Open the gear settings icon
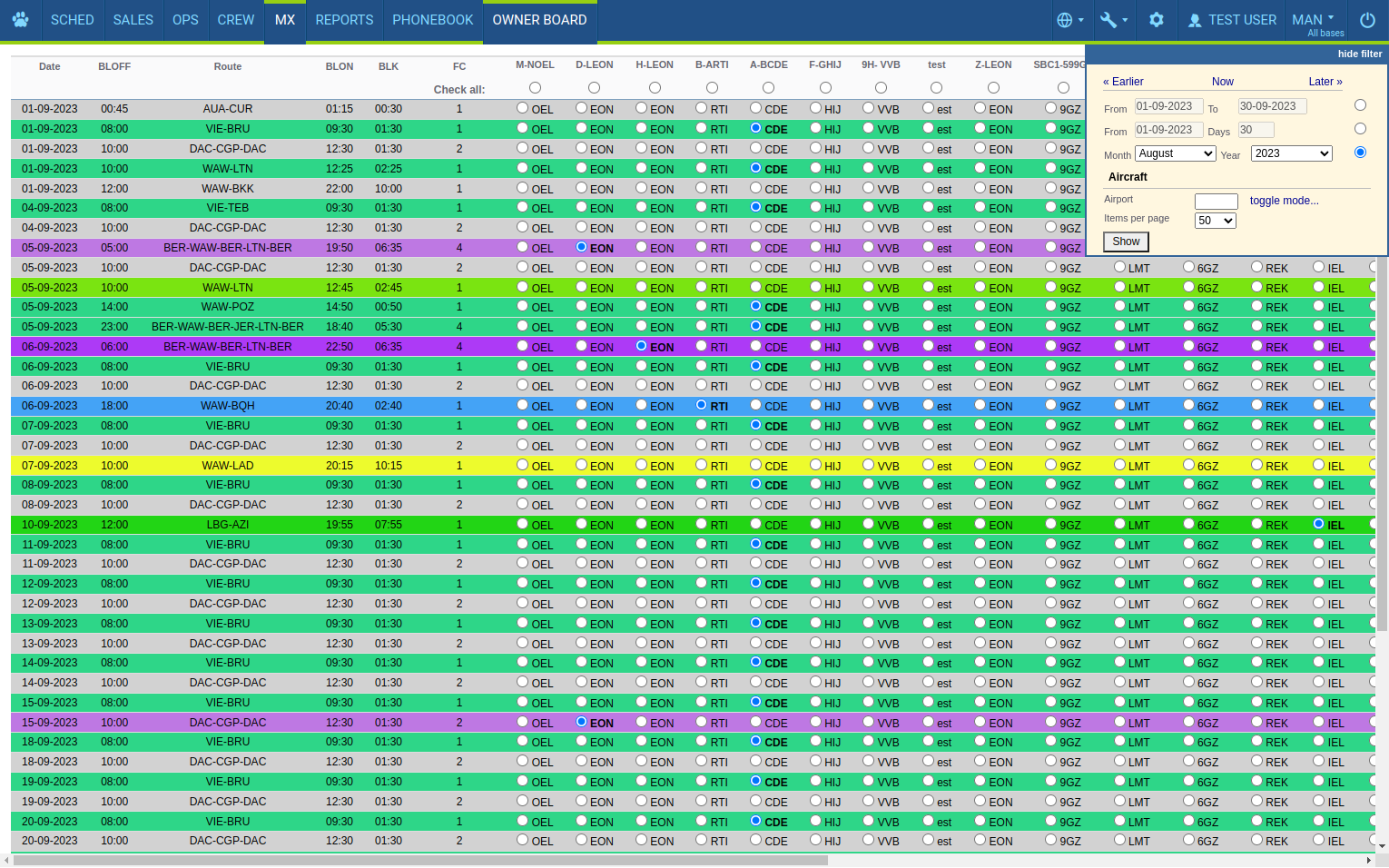This screenshot has height=868, width=1389. 1156,20
